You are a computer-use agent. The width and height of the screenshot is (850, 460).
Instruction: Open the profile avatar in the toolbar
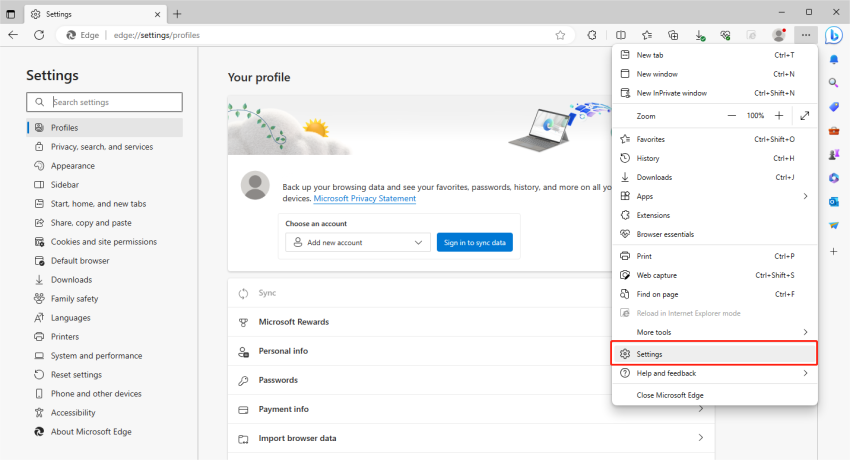(779, 35)
